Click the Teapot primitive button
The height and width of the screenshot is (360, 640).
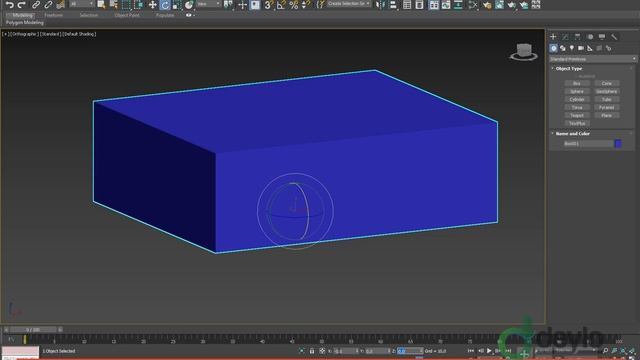tap(577, 116)
